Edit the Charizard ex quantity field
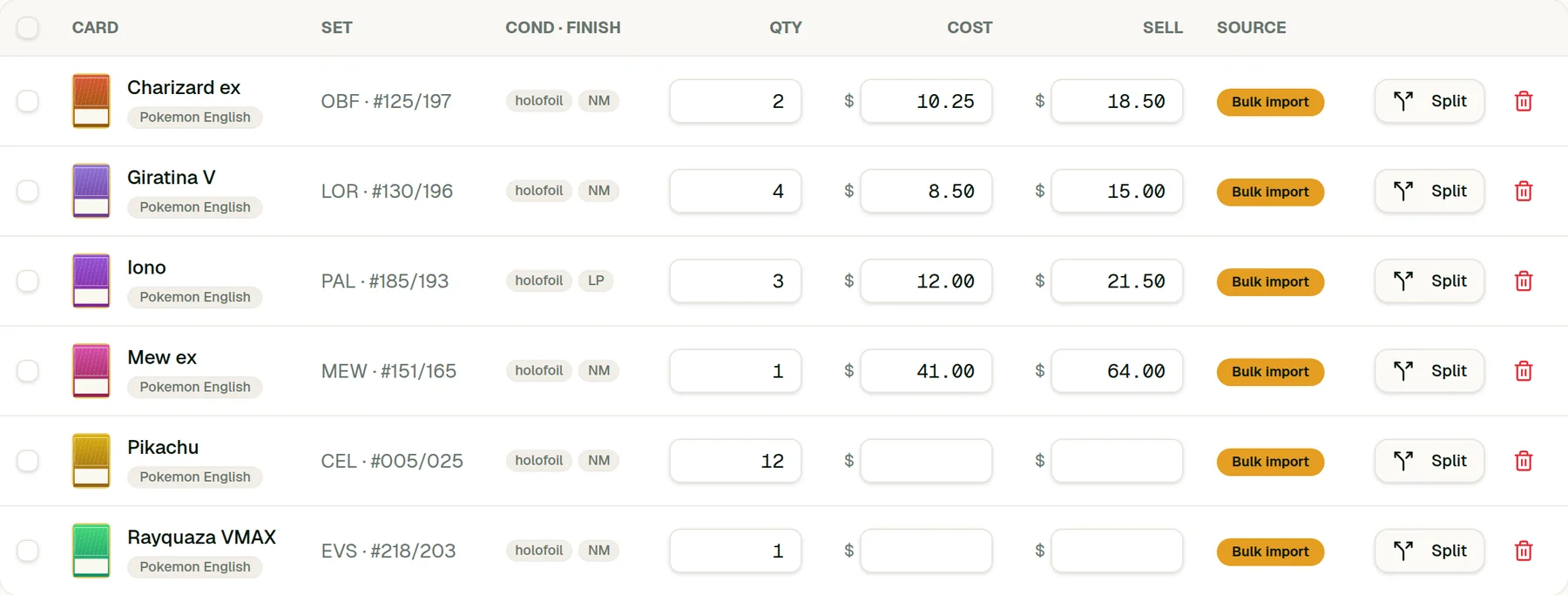1568x595 pixels. pos(735,101)
